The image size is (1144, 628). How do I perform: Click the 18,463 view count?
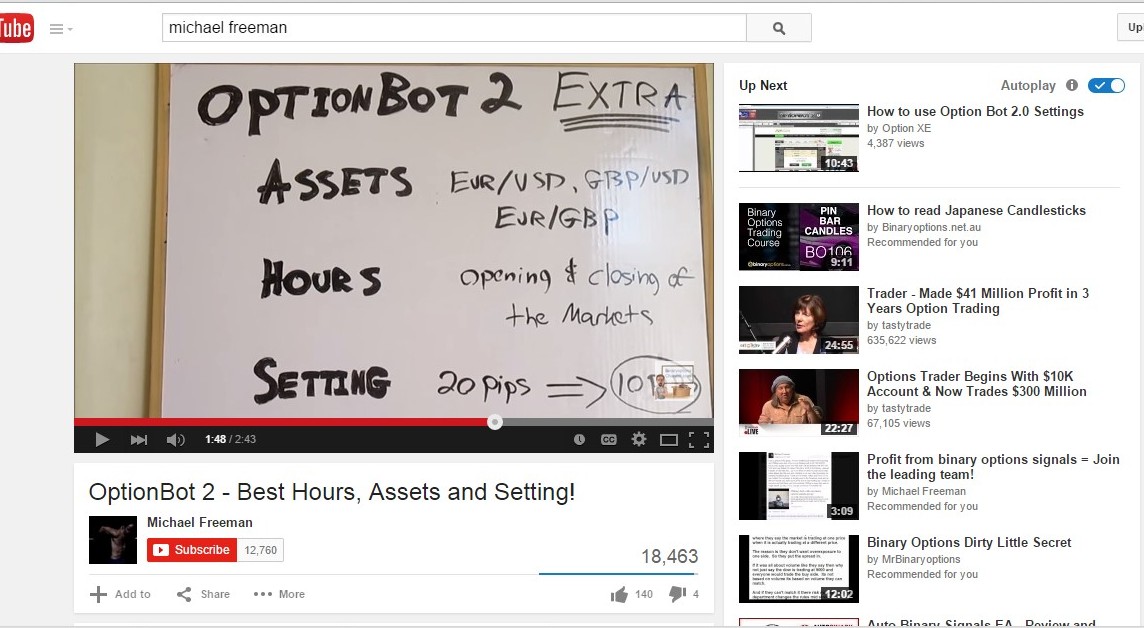[669, 557]
